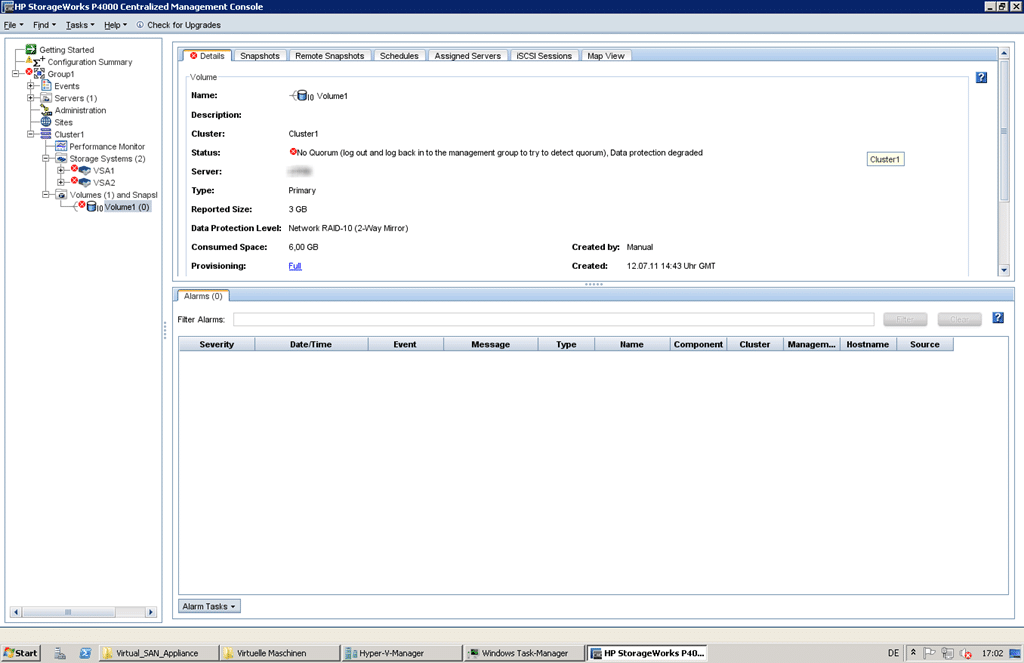The width and height of the screenshot is (1024, 663).
Task: Click the Events node icon
Action: (46, 86)
